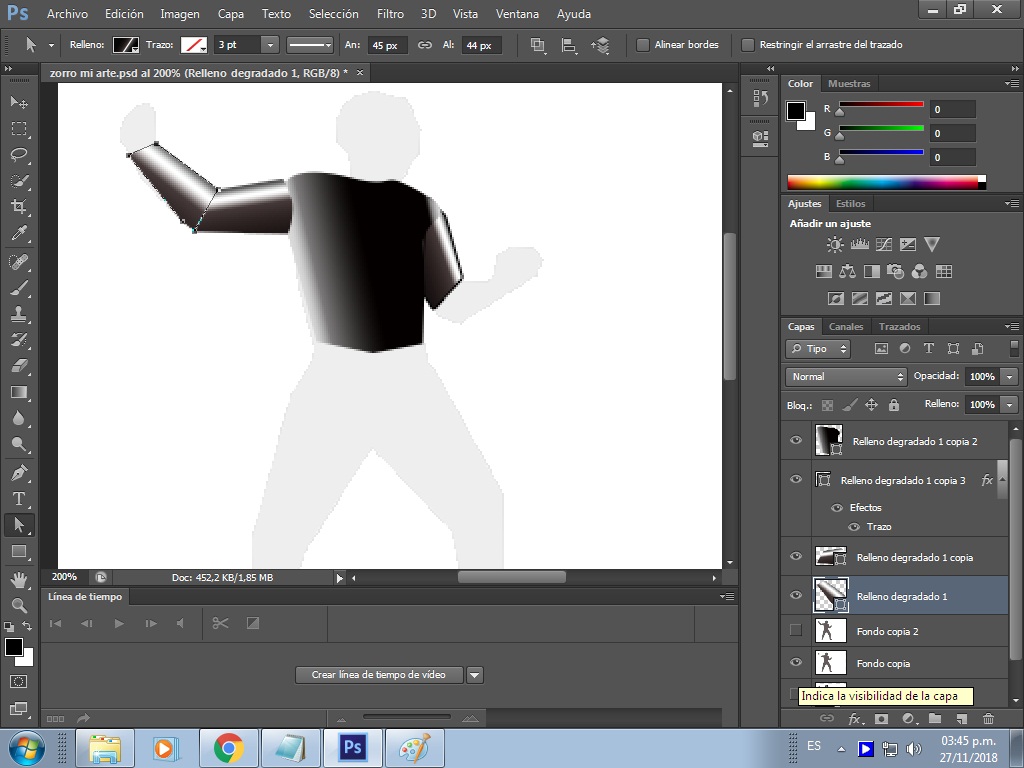Select the Eraser tool
The height and width of the screenshot is (768, 1024).
pyautogui.click(x=19, y=366)
